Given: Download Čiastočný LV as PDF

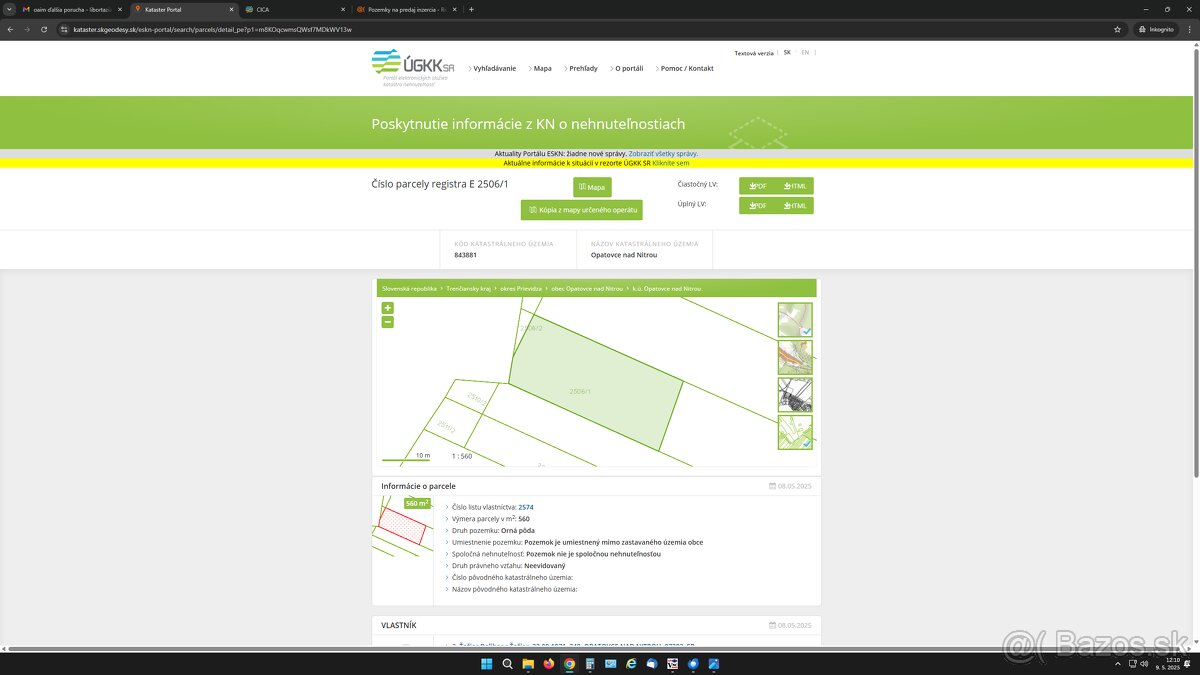Looking at the screenshot, I should (x=757, y=186).
